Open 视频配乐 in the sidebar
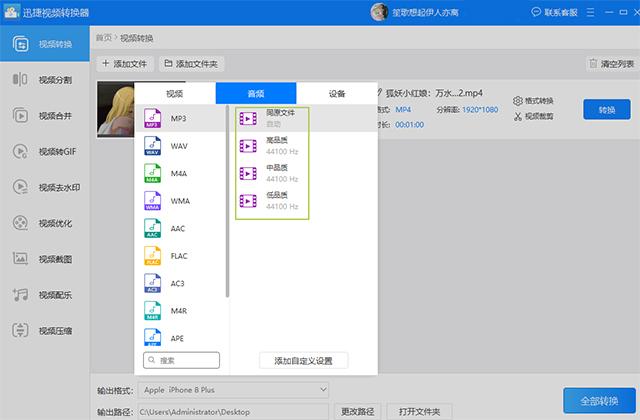The image size is (640, 420). coord(44,295)
